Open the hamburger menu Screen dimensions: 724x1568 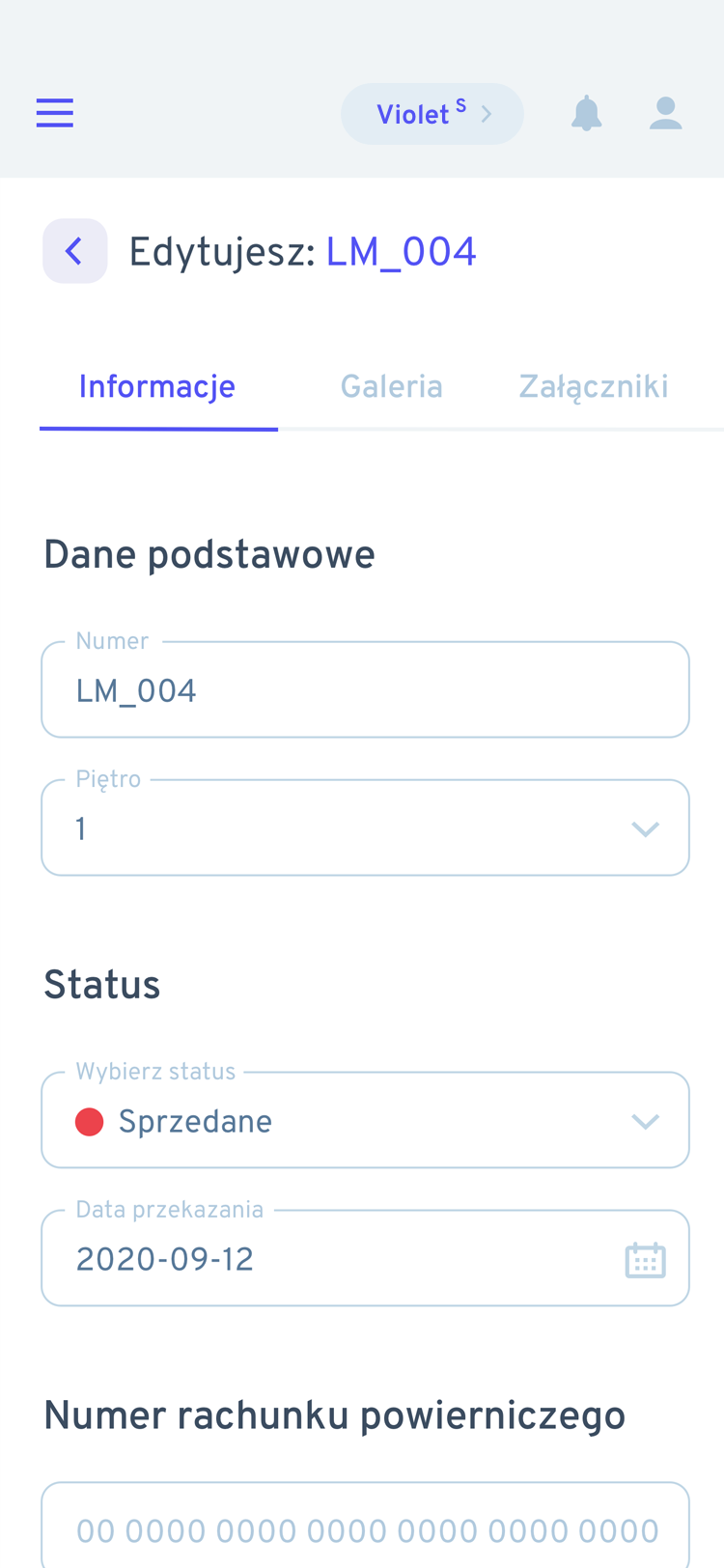[55, 113]
